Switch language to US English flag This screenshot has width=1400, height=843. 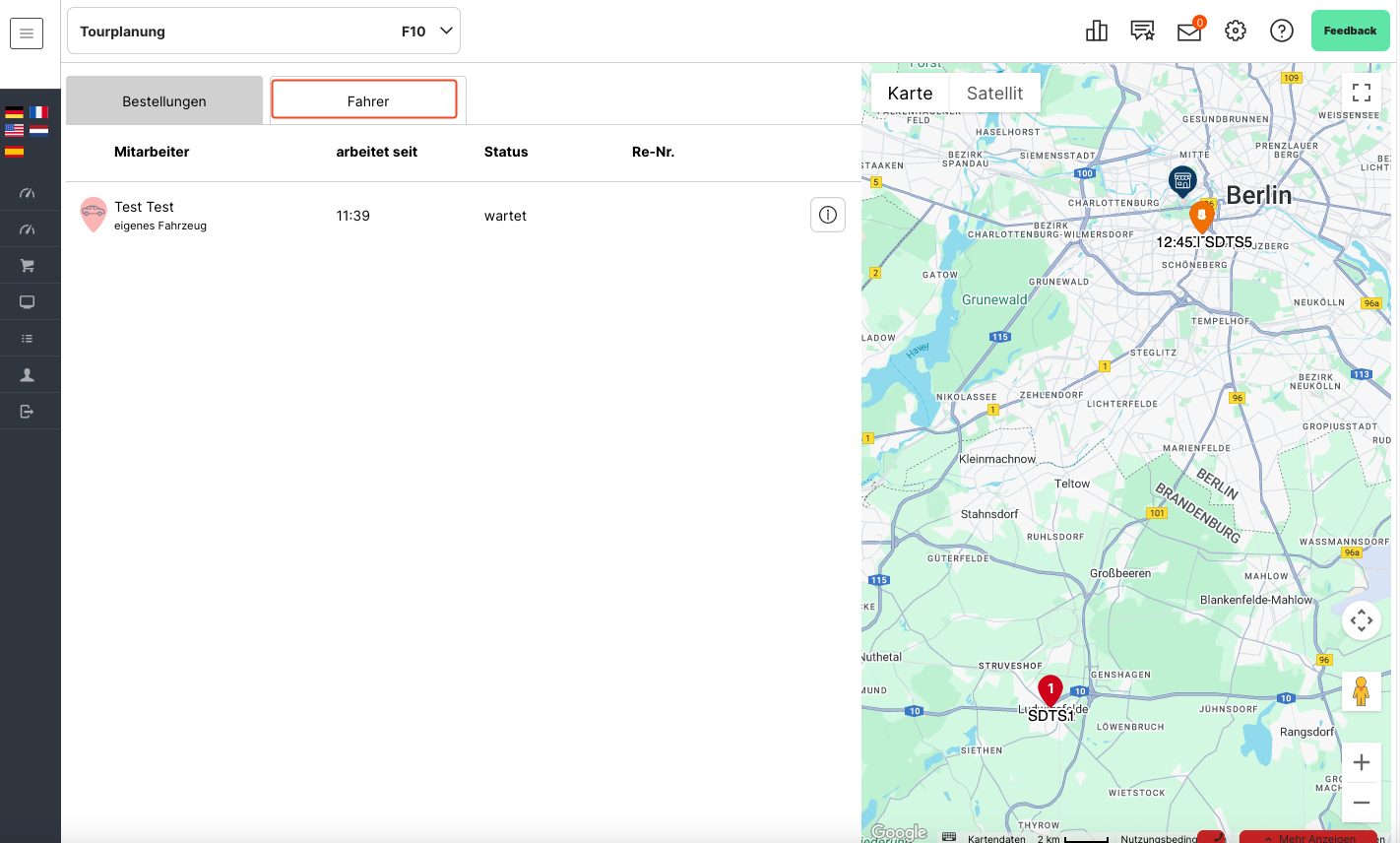tap(14, 130)
